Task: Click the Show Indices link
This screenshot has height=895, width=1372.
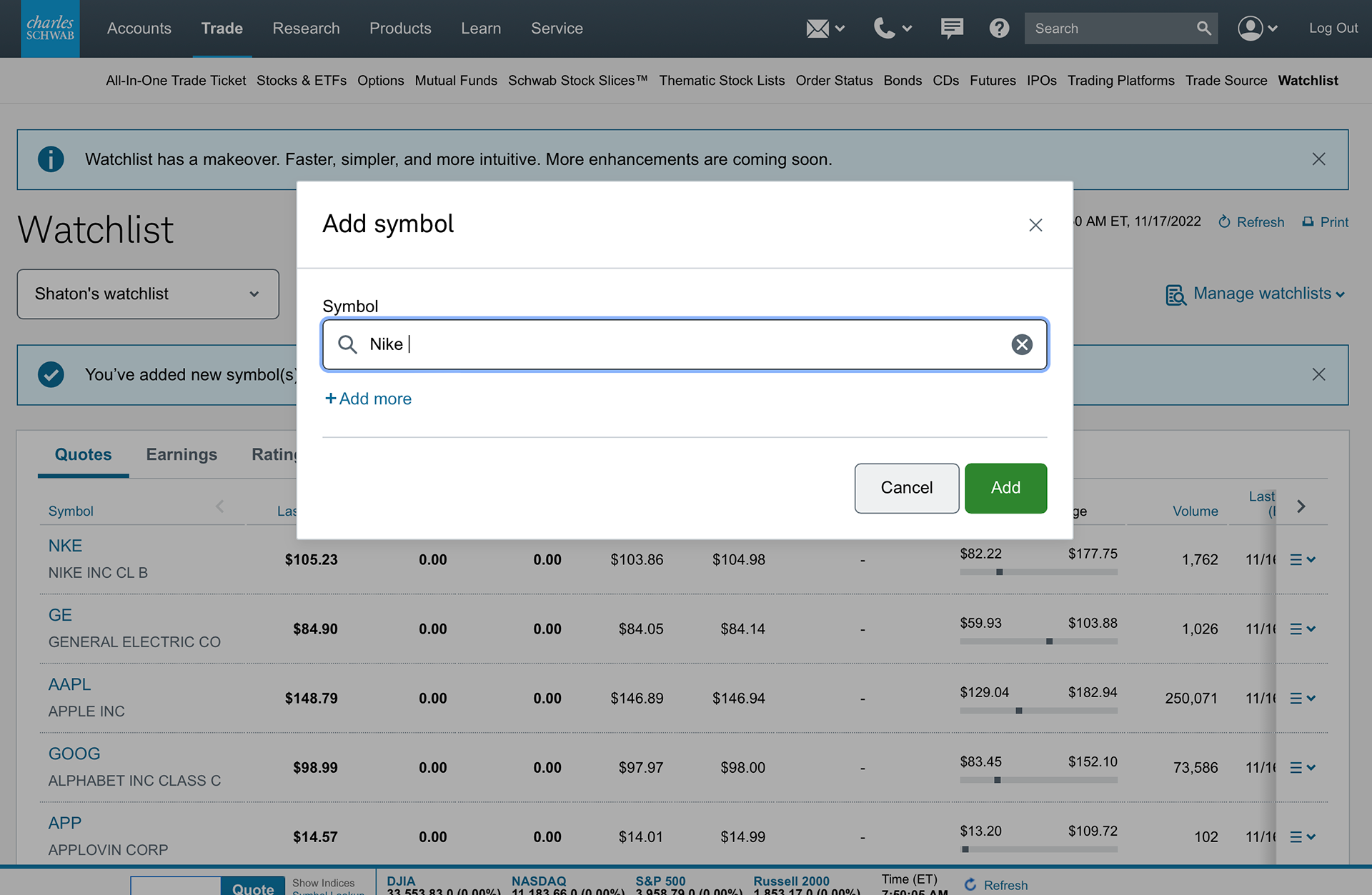Action: point(323,884)
